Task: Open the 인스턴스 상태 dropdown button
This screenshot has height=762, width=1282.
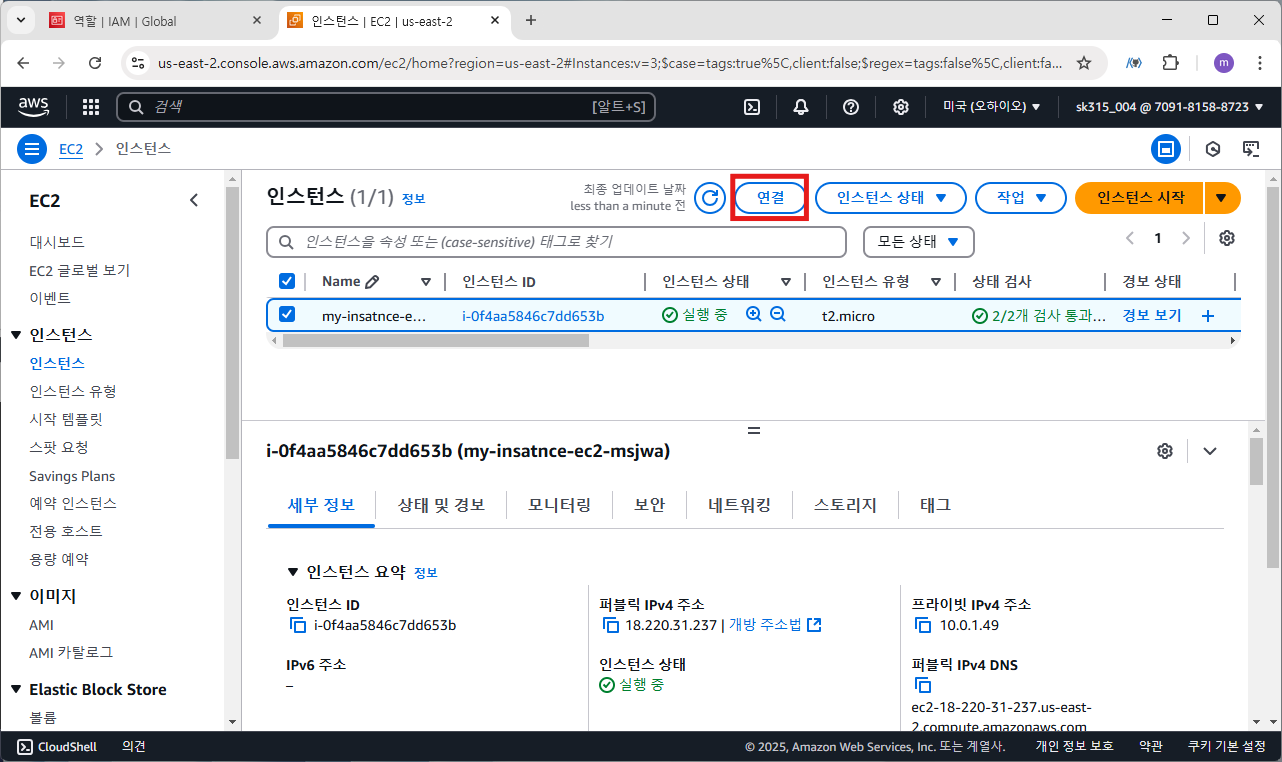Action: click(891, 198)
